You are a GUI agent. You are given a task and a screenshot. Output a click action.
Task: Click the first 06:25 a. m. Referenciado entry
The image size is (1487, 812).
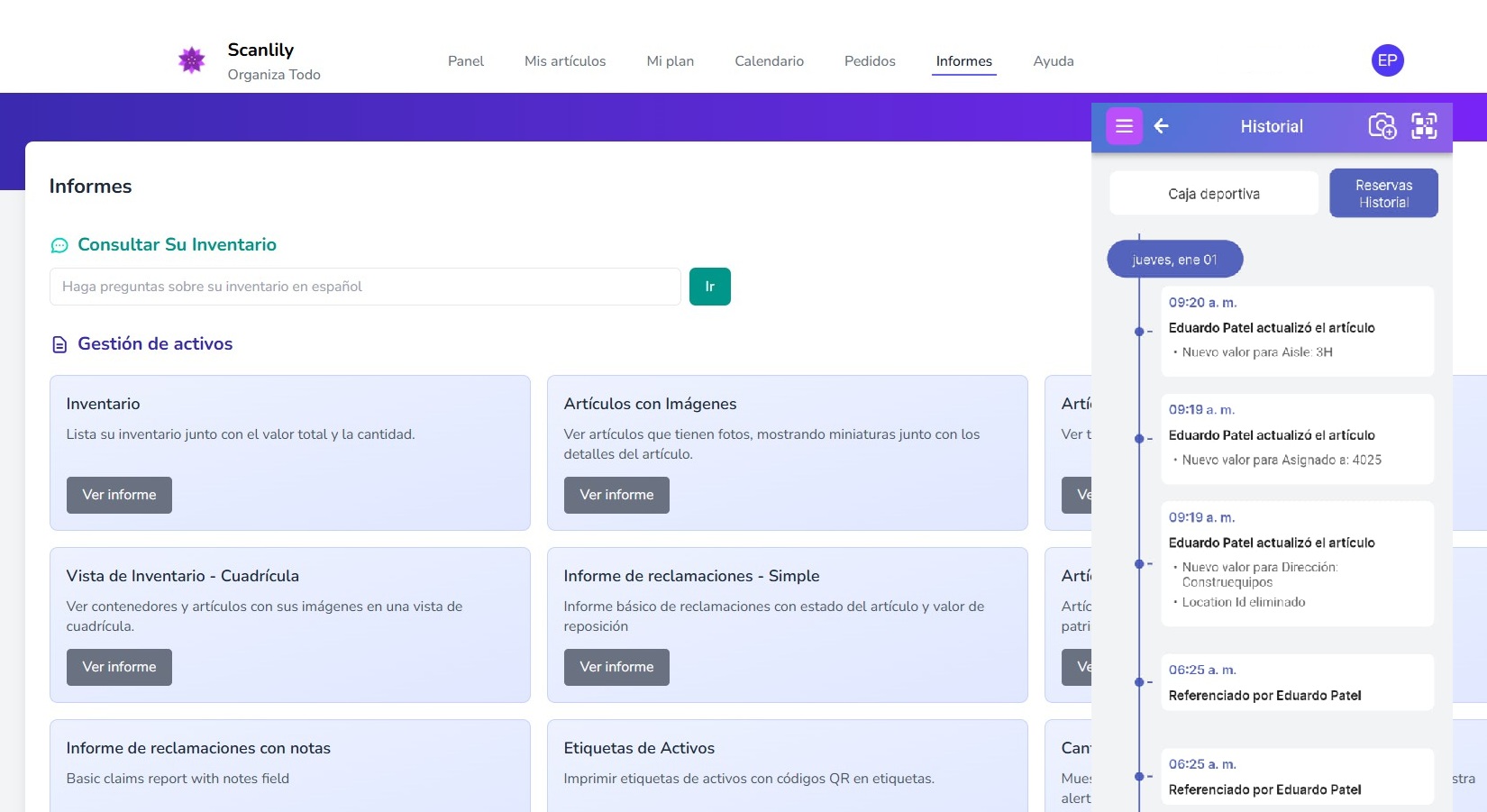click(x=1297, y=682)
